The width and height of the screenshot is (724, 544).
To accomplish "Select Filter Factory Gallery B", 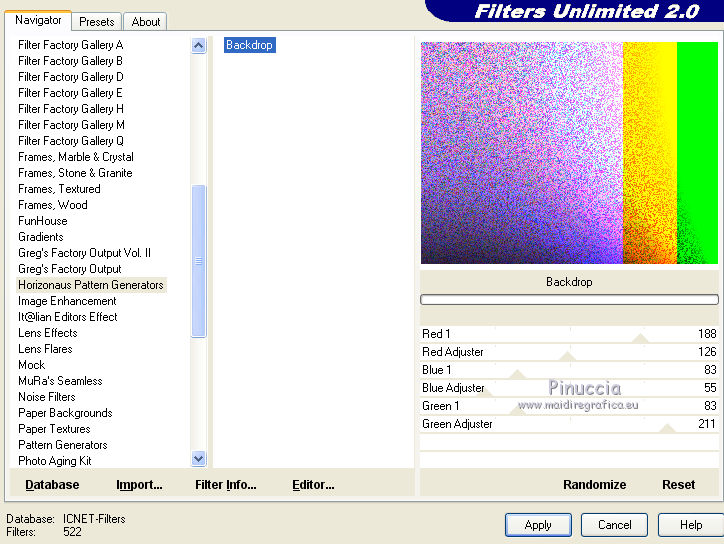I will point(70,61).
